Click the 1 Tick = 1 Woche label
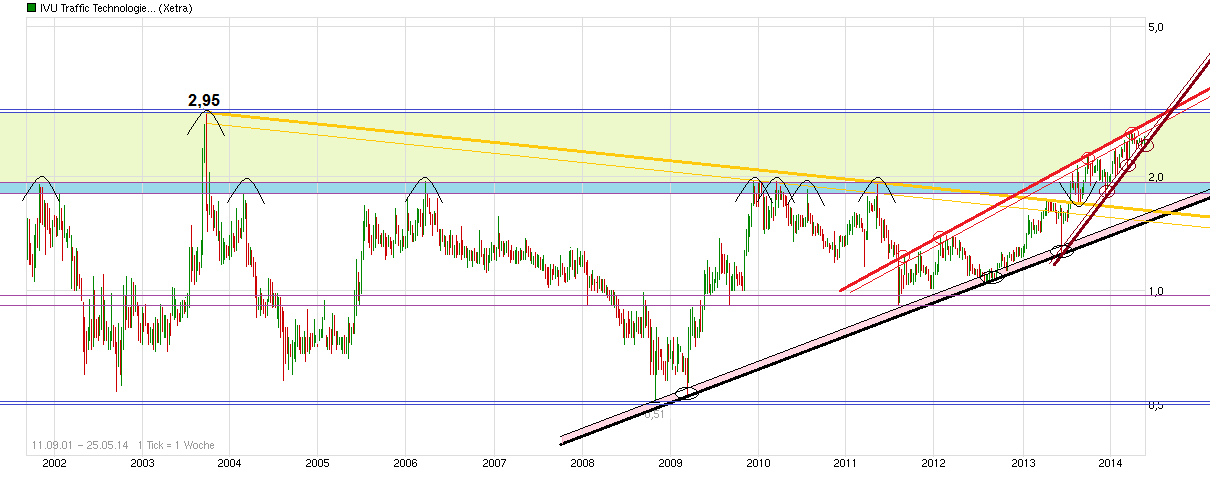The width and height of the screenshot is (1210, 487). pos(176,445)
